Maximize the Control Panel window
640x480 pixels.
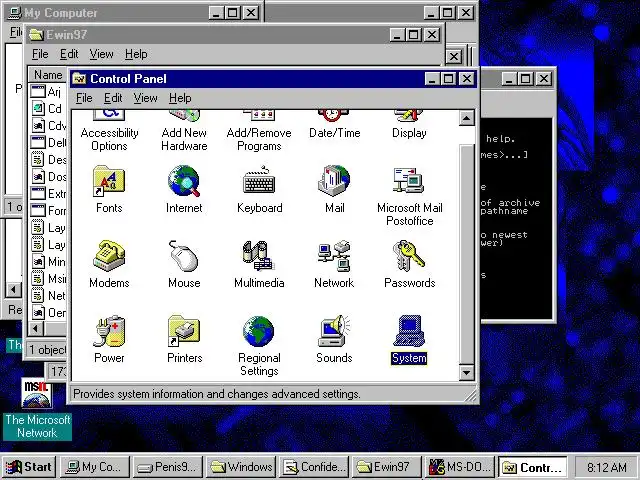pyautogui.click(x=449, y=78)
